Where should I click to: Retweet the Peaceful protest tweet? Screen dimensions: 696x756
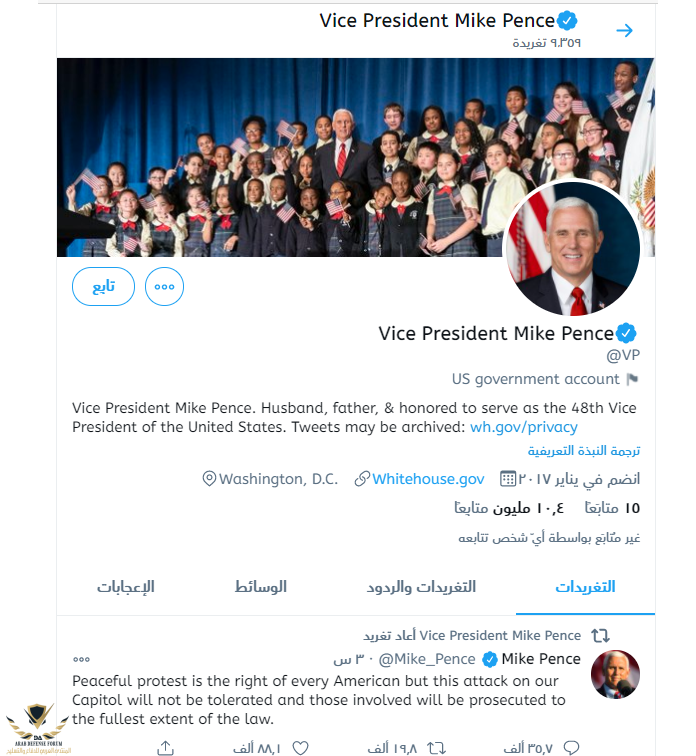pyautogui.click(x=436, y=747)
